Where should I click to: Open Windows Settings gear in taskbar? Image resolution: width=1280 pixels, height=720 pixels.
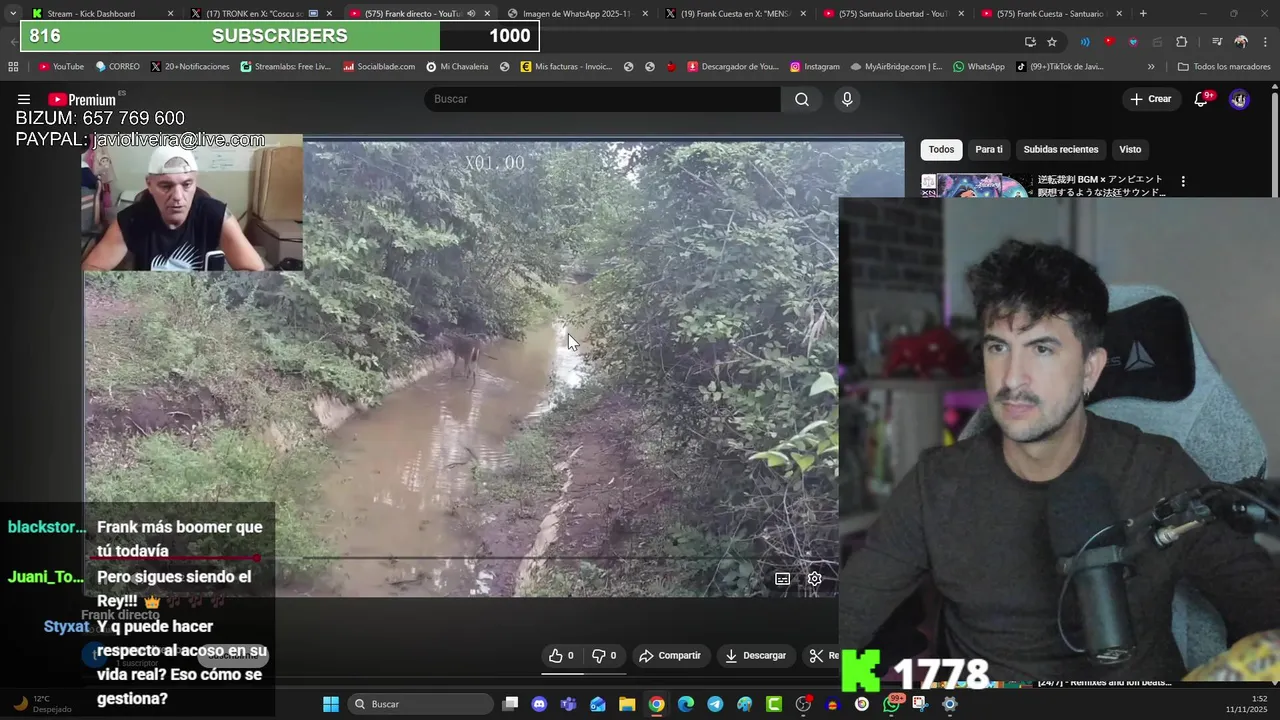click(950, 704)
